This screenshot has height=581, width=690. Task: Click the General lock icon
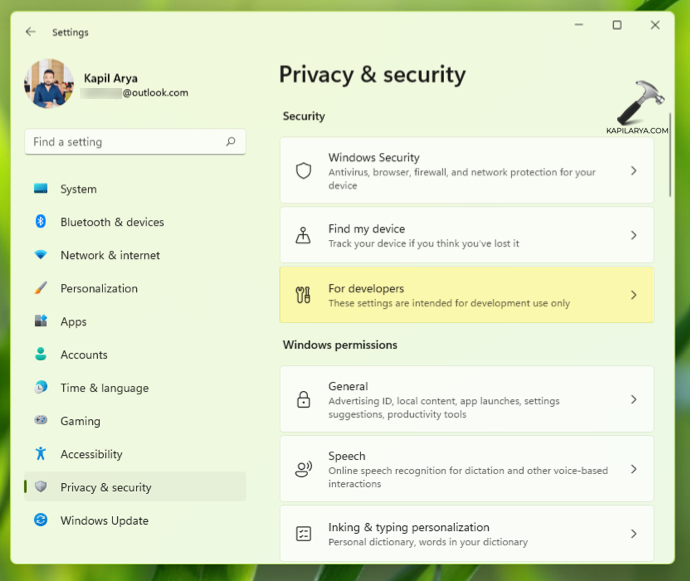point(304,400)
